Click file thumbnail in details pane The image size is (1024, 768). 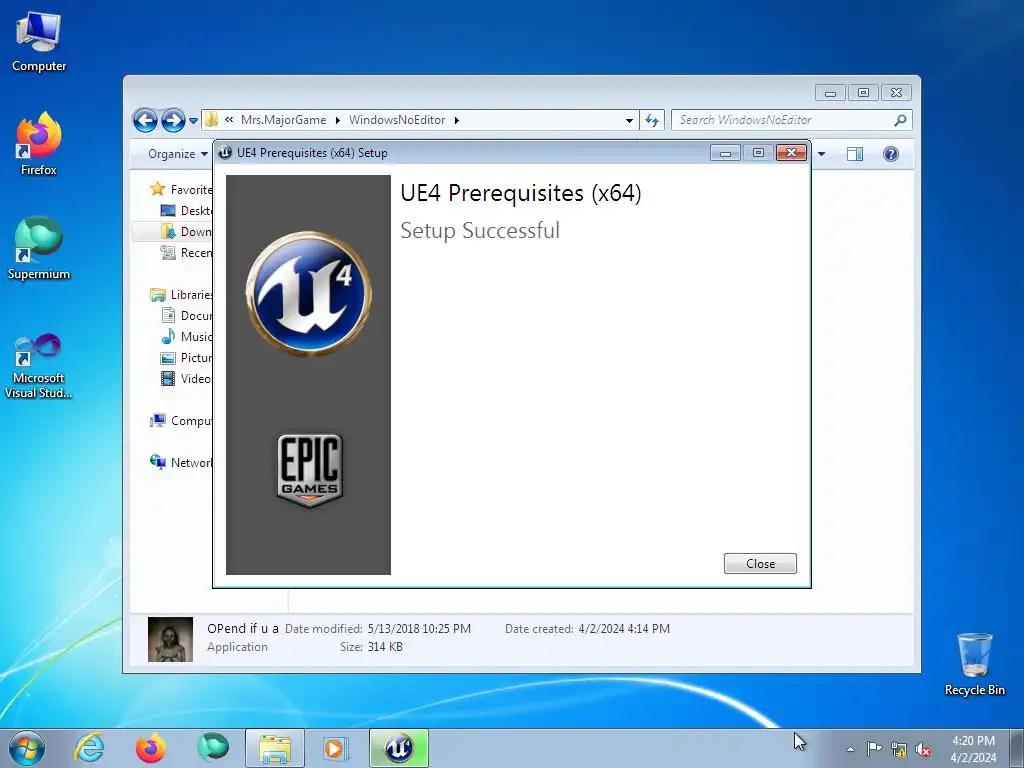click(170, 639)
